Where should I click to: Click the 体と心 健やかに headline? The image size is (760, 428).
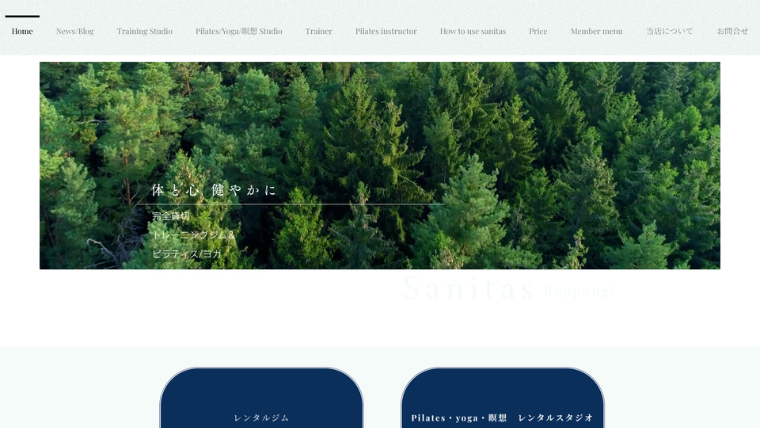click(214, 190)
